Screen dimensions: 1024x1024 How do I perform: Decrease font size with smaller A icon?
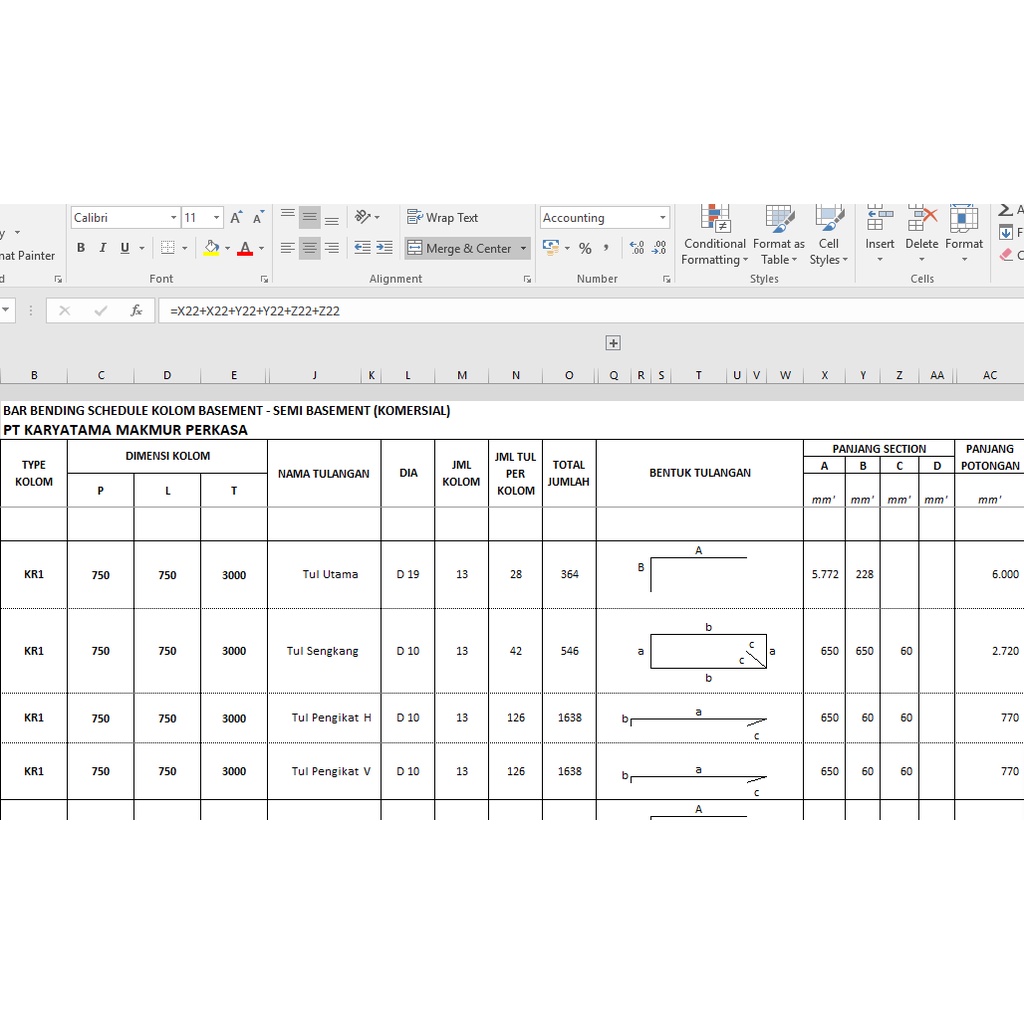point(259,217)
